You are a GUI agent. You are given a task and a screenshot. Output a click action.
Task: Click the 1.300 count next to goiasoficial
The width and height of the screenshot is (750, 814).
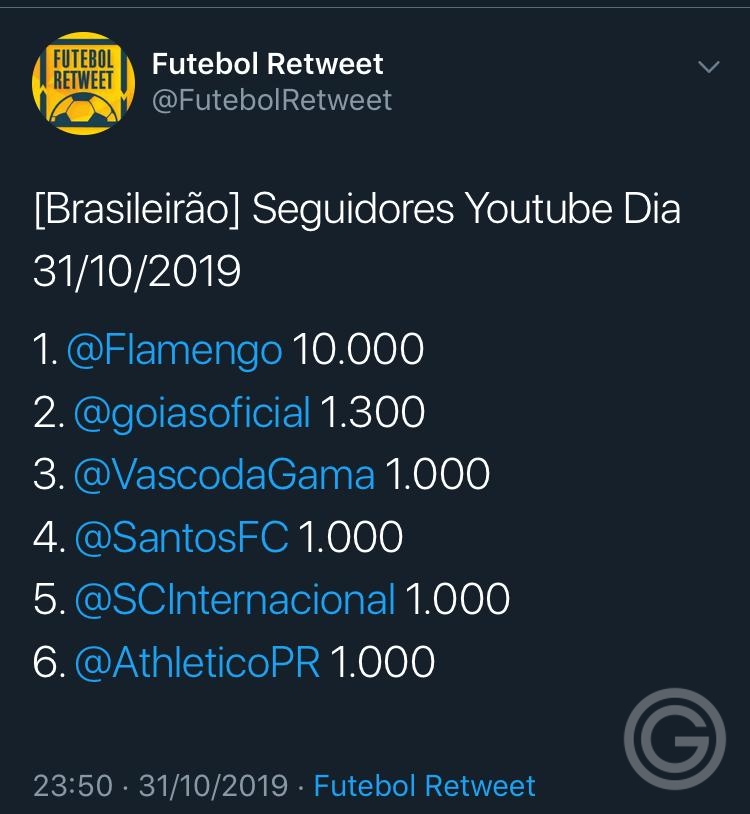tap(373, 412)
